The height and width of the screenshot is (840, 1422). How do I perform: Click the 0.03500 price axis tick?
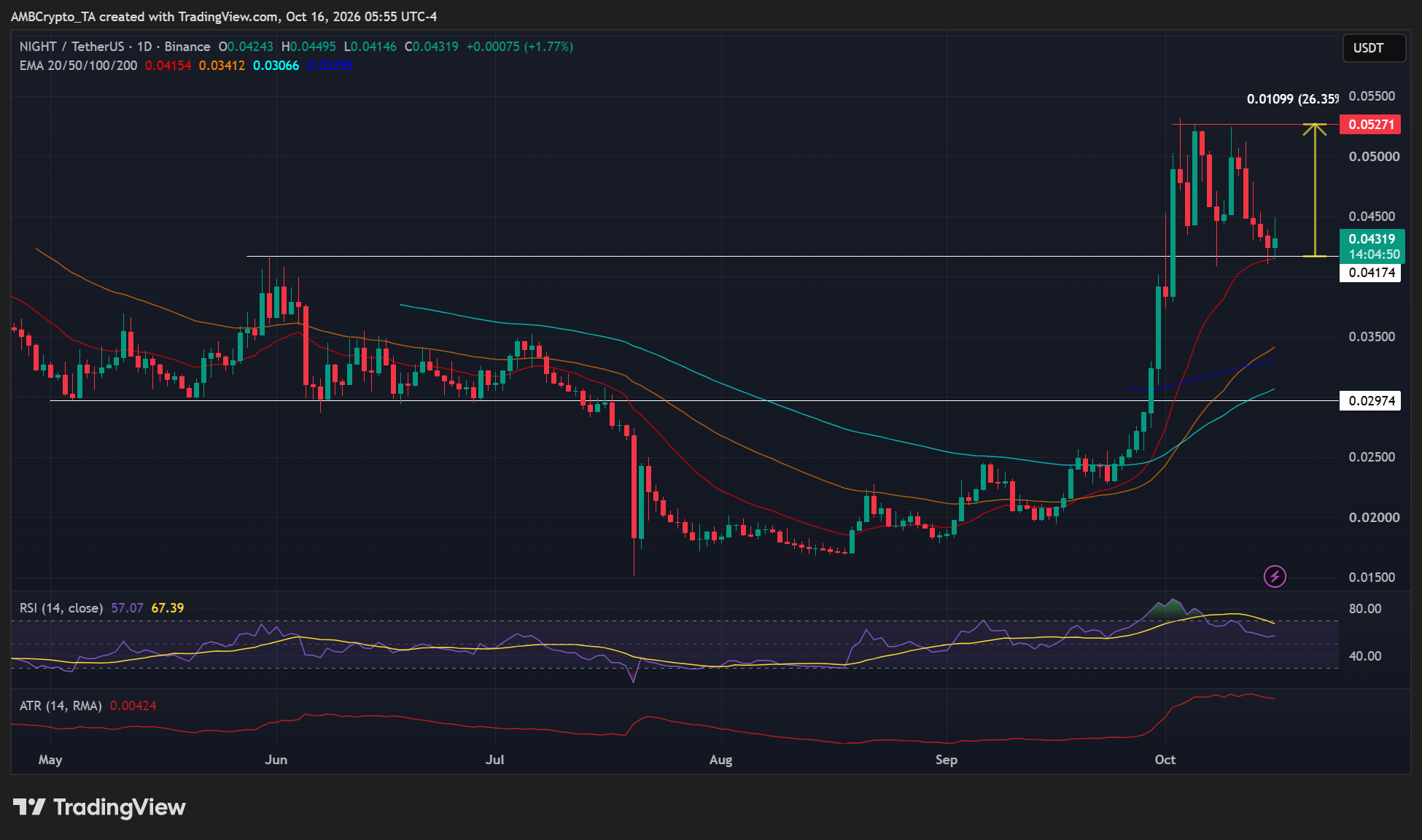tap(1372, 337)
